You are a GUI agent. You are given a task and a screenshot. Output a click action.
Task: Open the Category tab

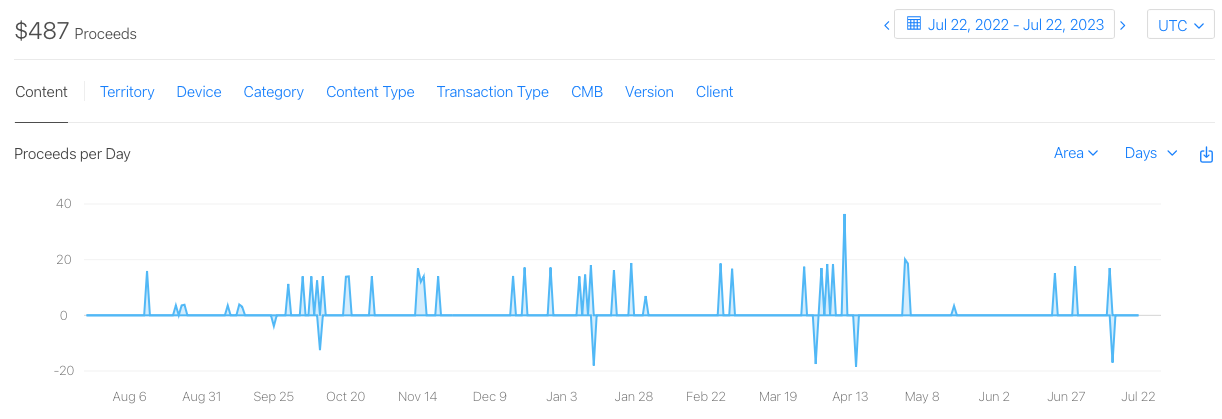273,92
